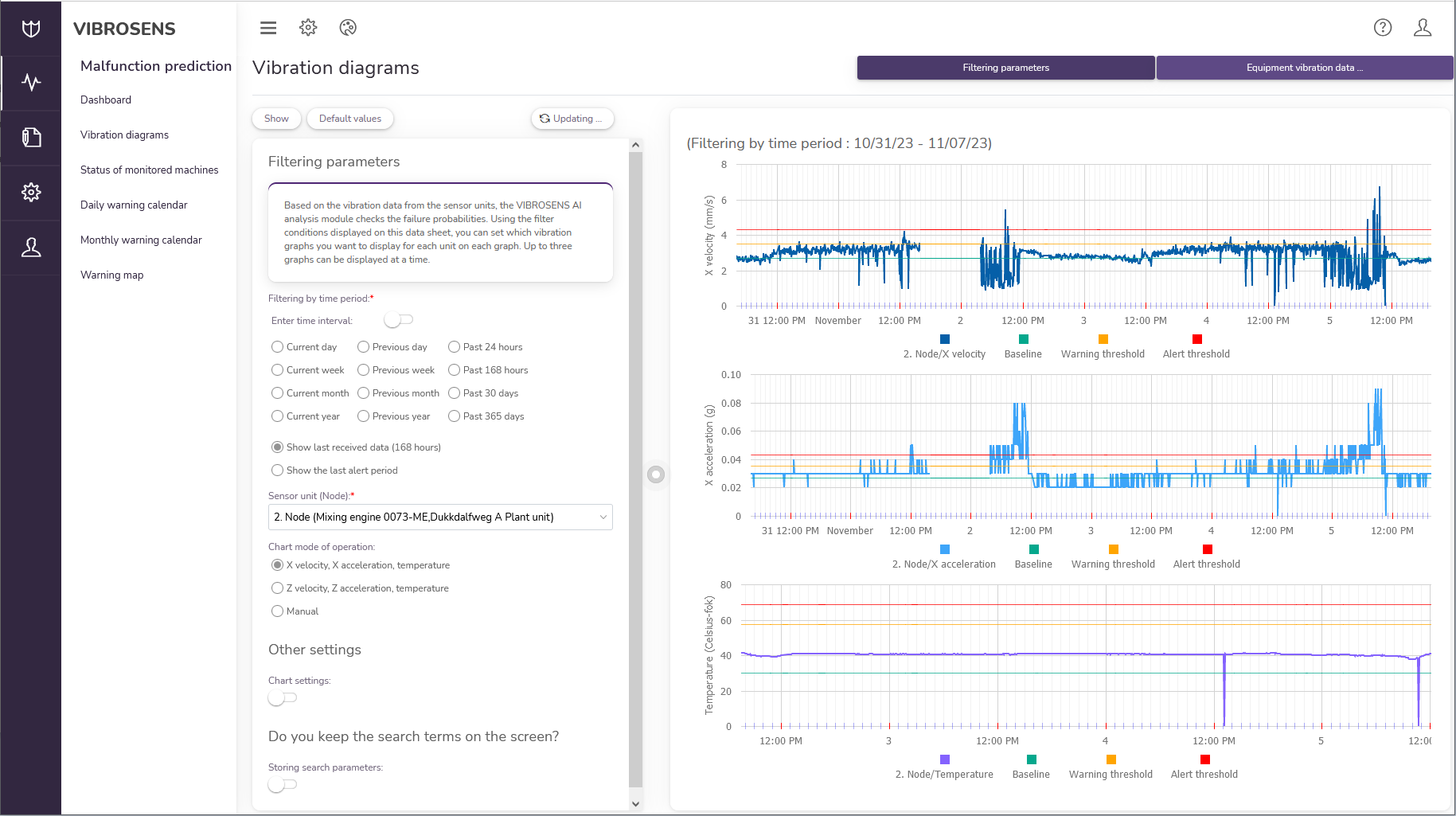This screenshot has width=1456, height=816.
Task: Enable the Enter time interval toggle
Action: 398,320
